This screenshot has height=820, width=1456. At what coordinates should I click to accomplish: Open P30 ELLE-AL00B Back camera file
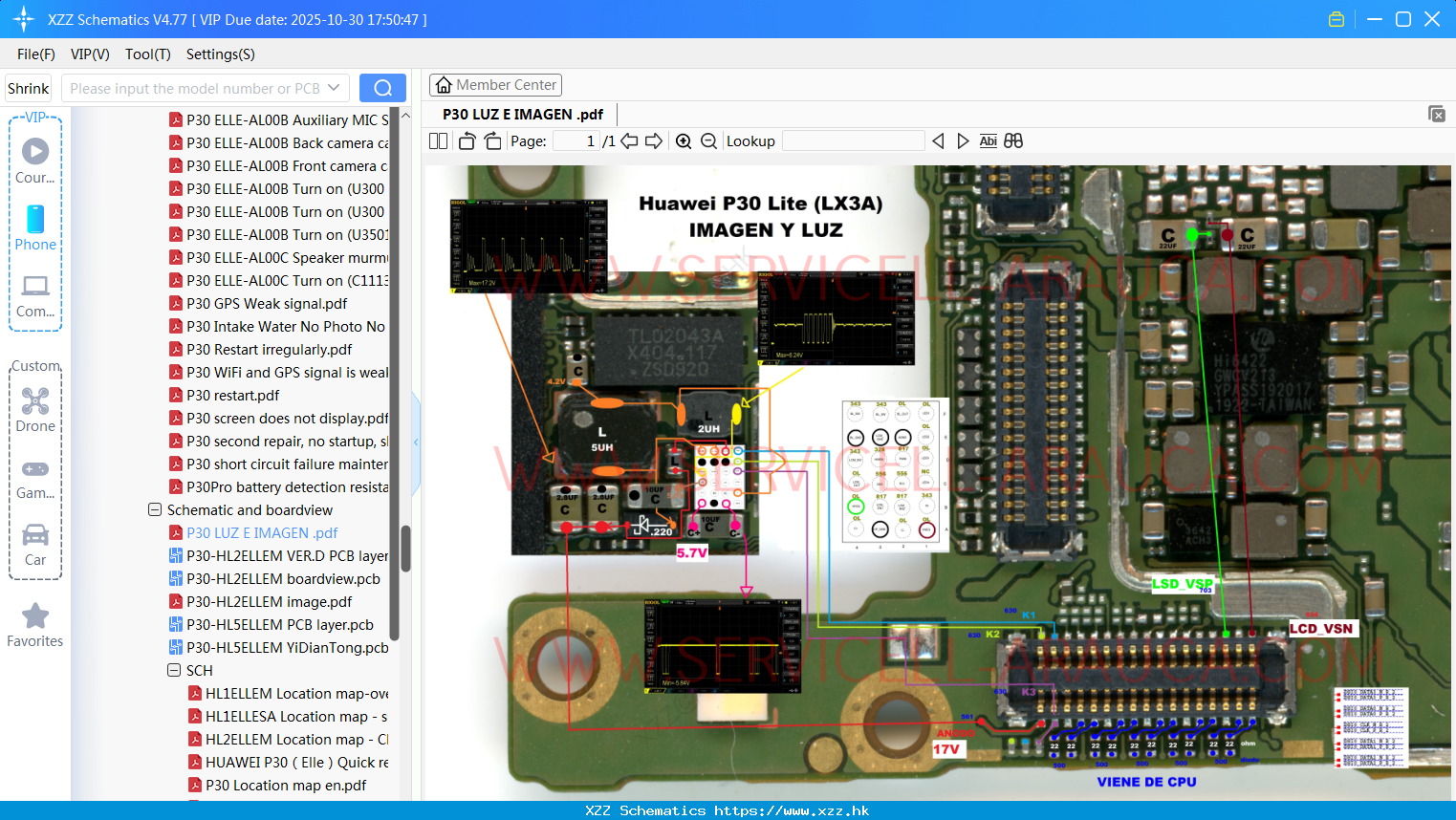278,142
